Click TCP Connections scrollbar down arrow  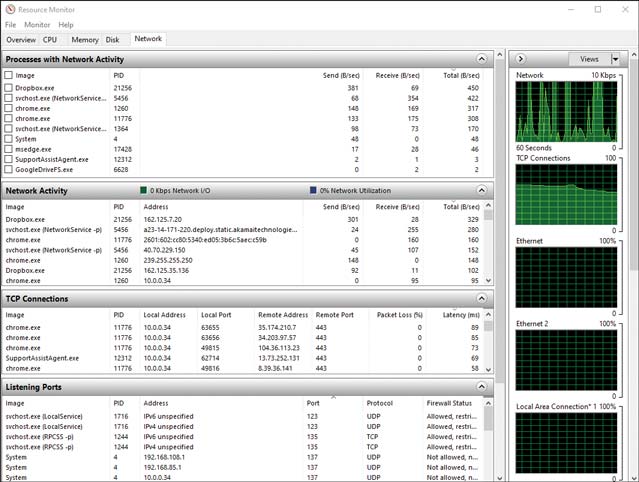point(488,369)
